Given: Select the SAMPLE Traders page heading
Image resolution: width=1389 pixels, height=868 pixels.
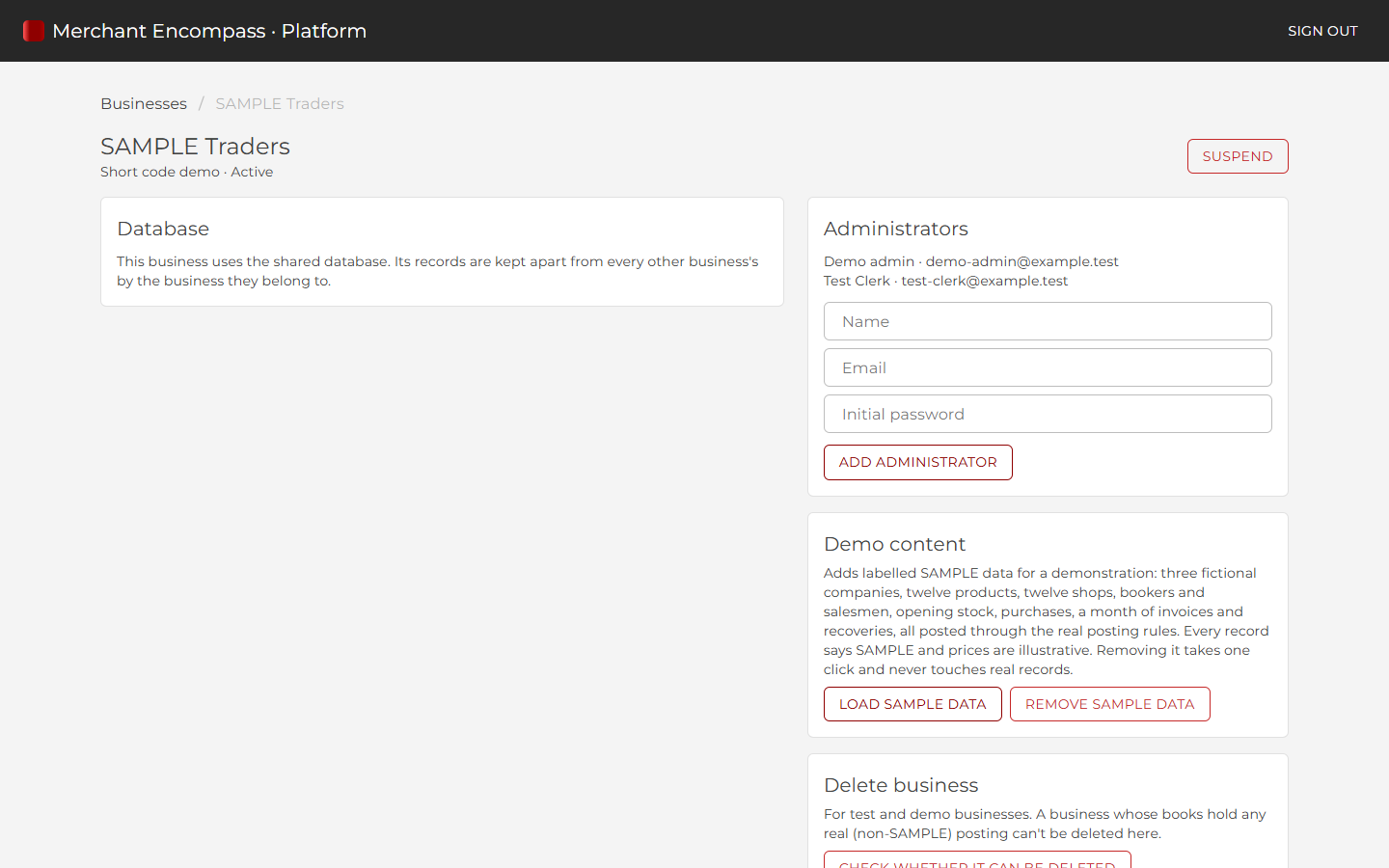Looking at the screenshot, I should point(195,147).
